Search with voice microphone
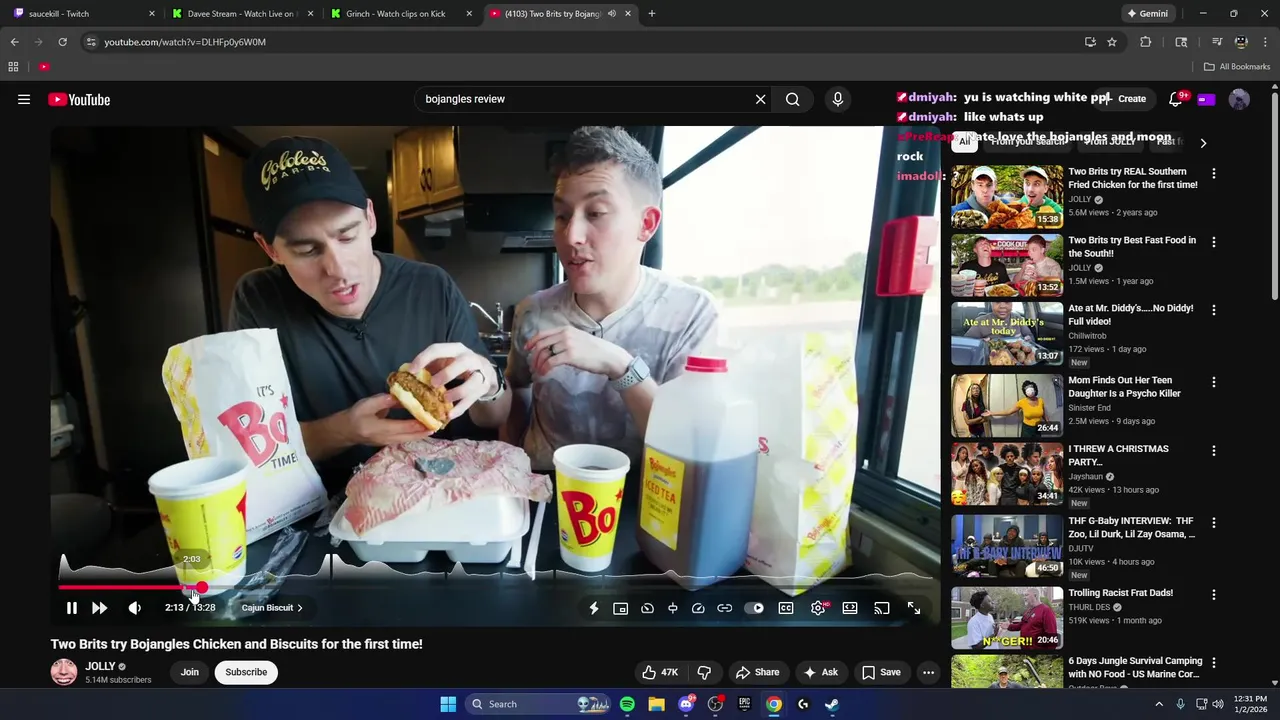 [838, 99]
